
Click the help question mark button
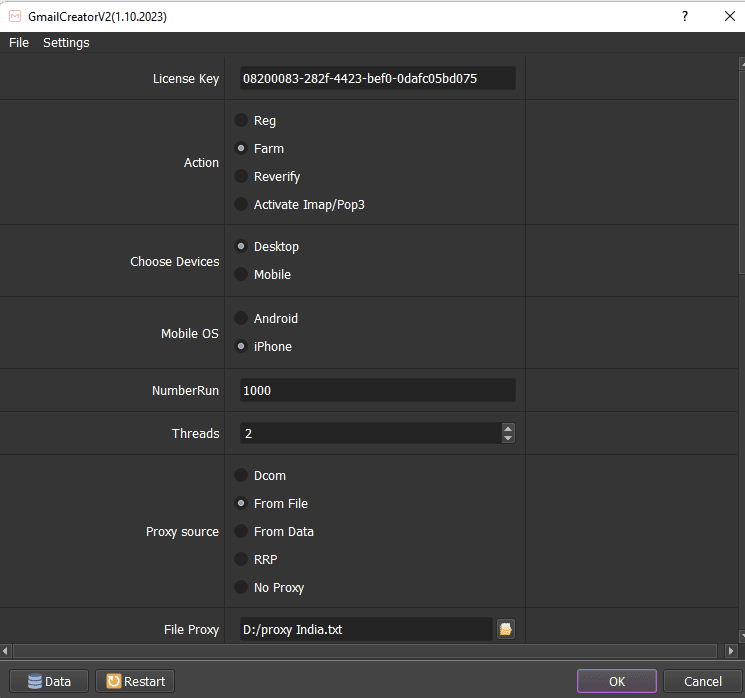pos(685,17)
